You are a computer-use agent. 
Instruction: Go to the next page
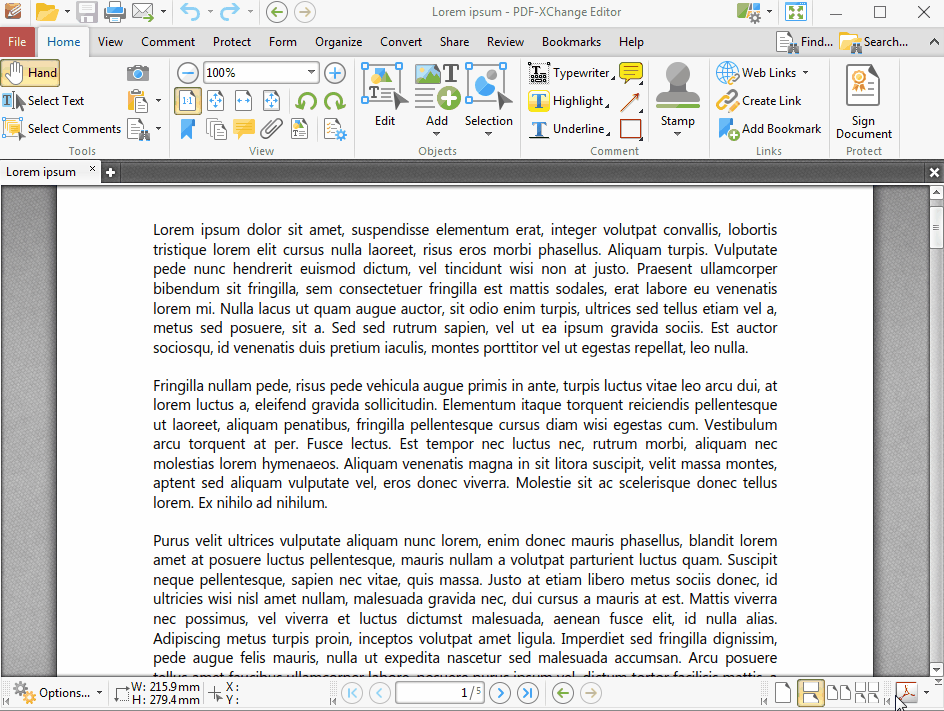[x=500, y=693]
